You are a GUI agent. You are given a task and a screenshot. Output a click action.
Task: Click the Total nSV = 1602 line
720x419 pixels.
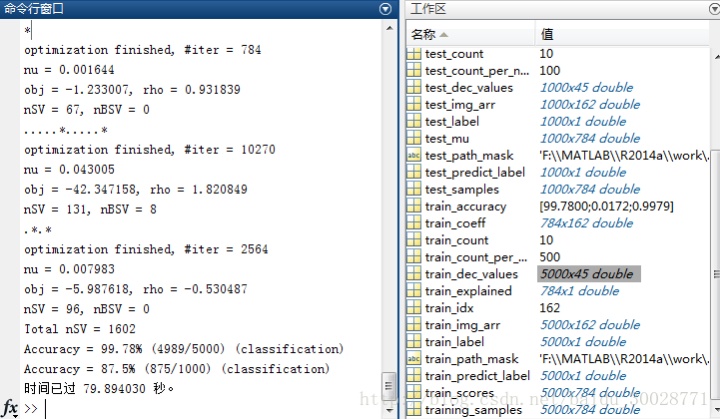click(80, 329)
